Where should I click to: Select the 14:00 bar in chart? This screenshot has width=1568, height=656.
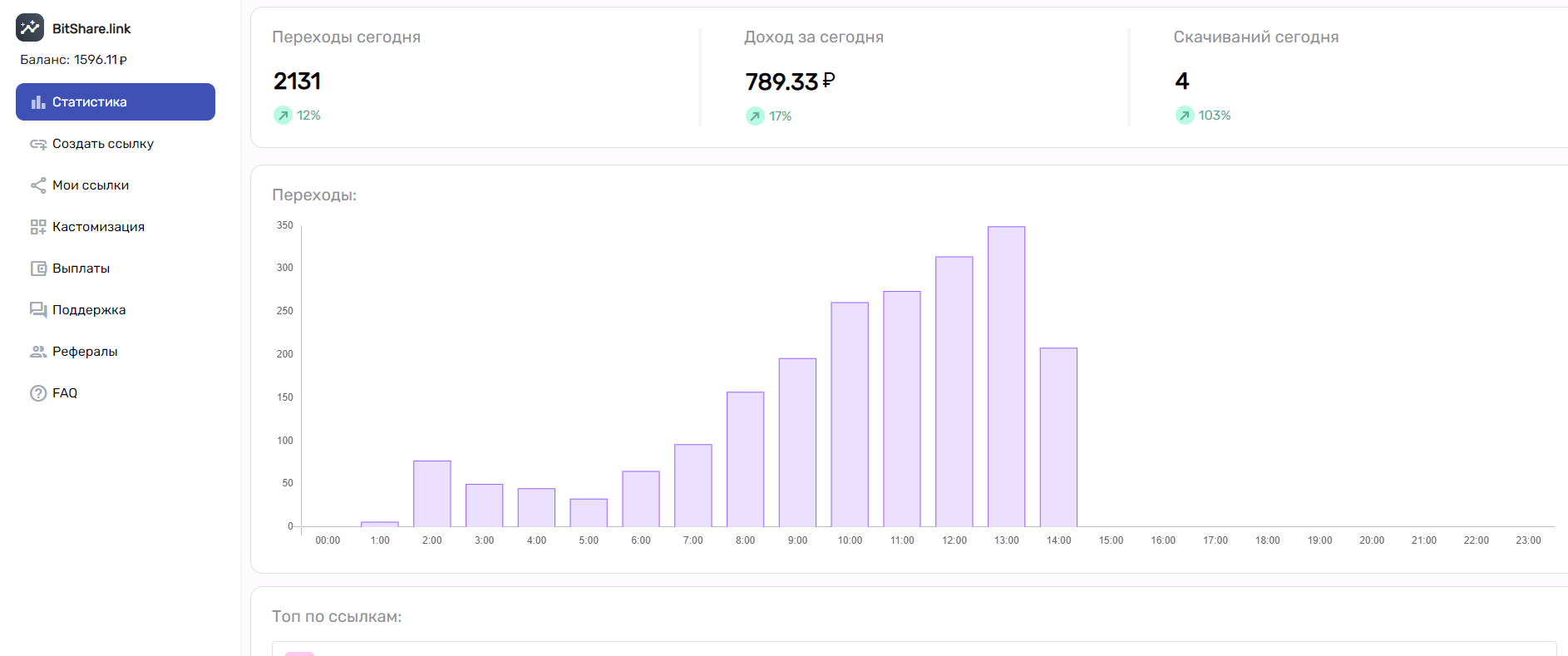[1058, 437]
